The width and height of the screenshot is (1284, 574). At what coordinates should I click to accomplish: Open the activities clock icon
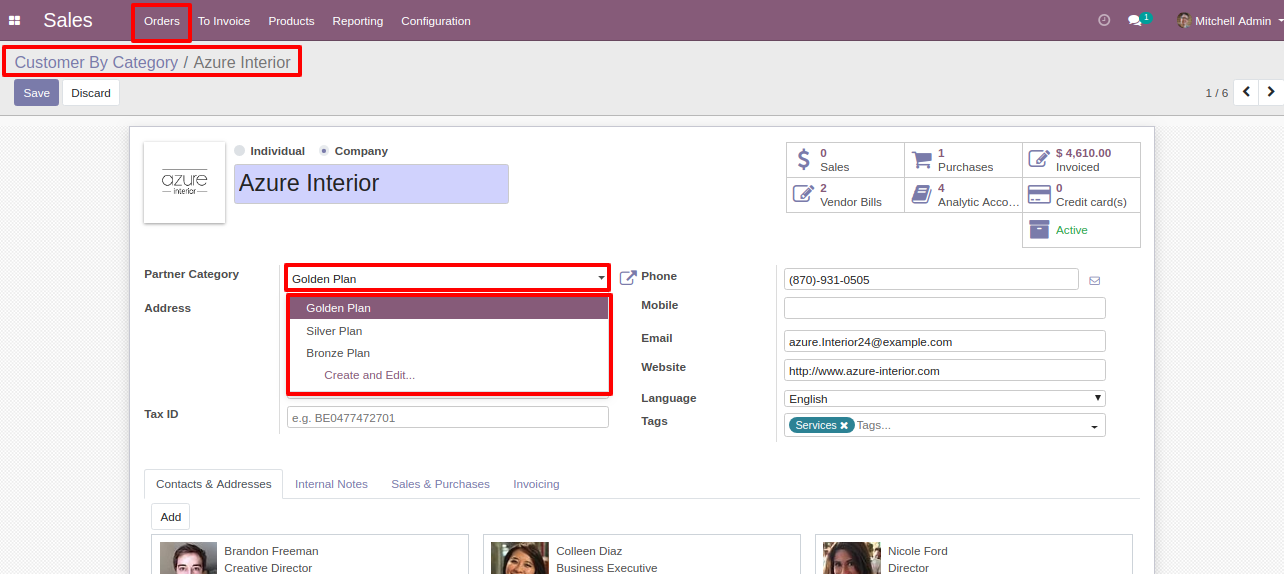click(x=1104, y=20)
